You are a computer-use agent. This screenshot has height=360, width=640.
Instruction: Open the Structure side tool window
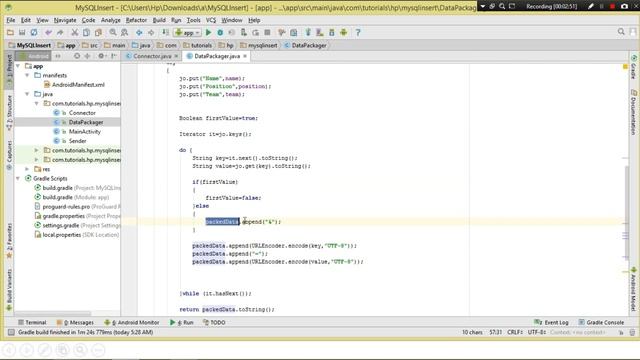coord(10,113)
